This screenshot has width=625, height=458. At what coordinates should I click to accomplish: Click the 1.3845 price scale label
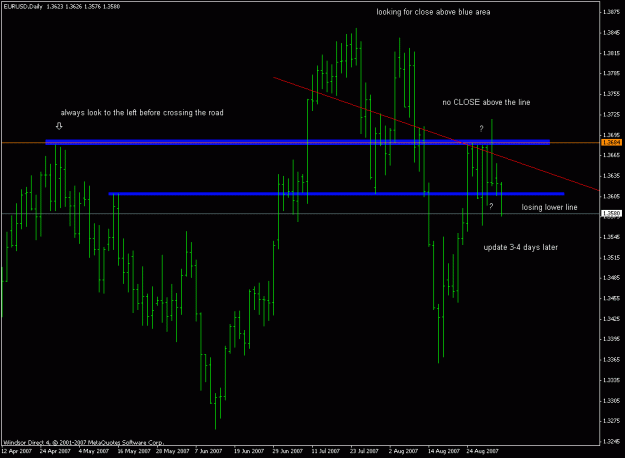point(611,33)
